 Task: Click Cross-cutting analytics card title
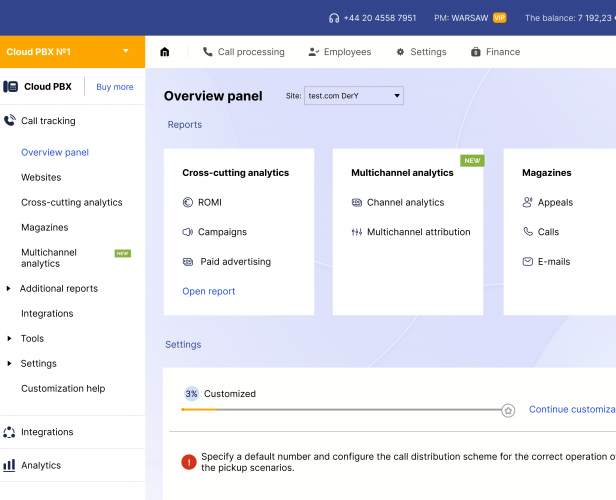[236, 173]
